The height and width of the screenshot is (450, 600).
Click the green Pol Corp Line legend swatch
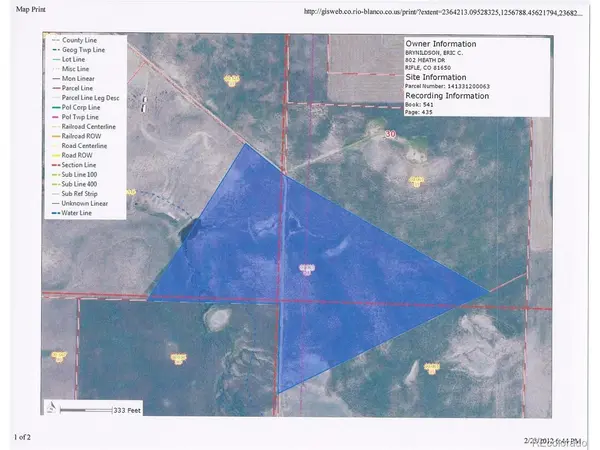click(56, 108)
